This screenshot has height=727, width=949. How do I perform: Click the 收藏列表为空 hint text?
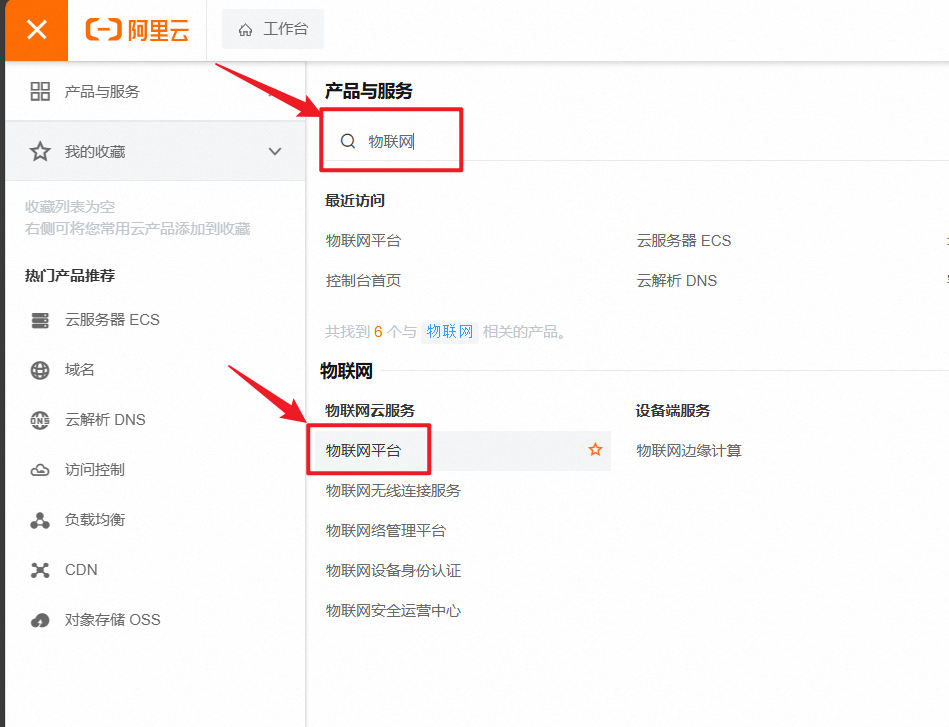tap(70, 207)
